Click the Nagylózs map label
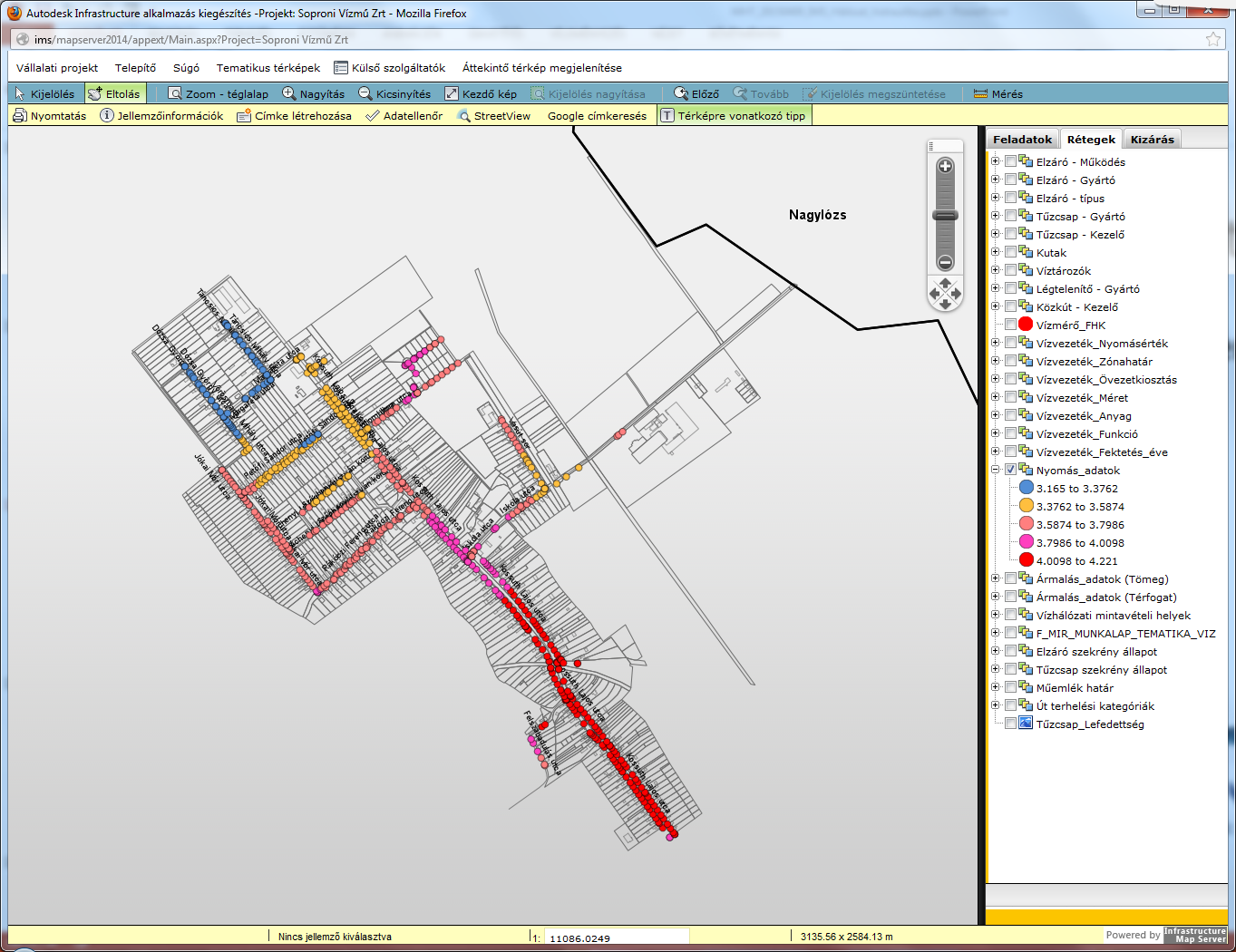The width and height of the screenshot is (1236, 952). click(x=817, y=215)
